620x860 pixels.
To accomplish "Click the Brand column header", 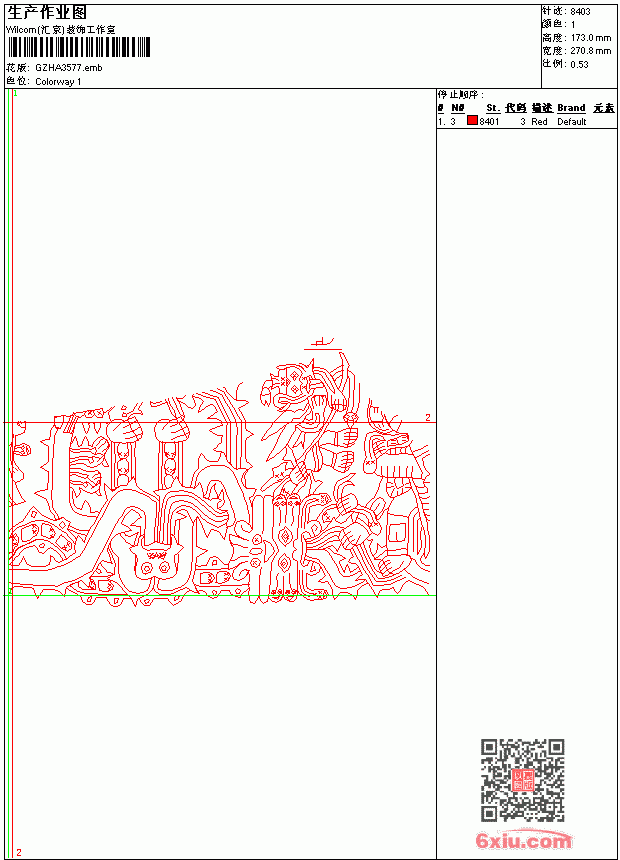I will click(x=571, y=108).
